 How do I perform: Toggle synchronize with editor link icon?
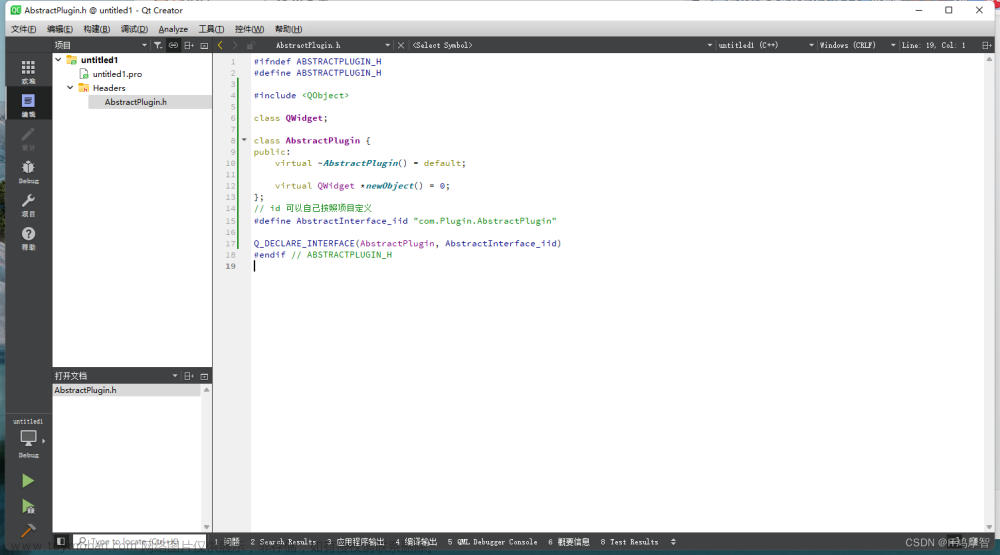(x=173, y=45)
